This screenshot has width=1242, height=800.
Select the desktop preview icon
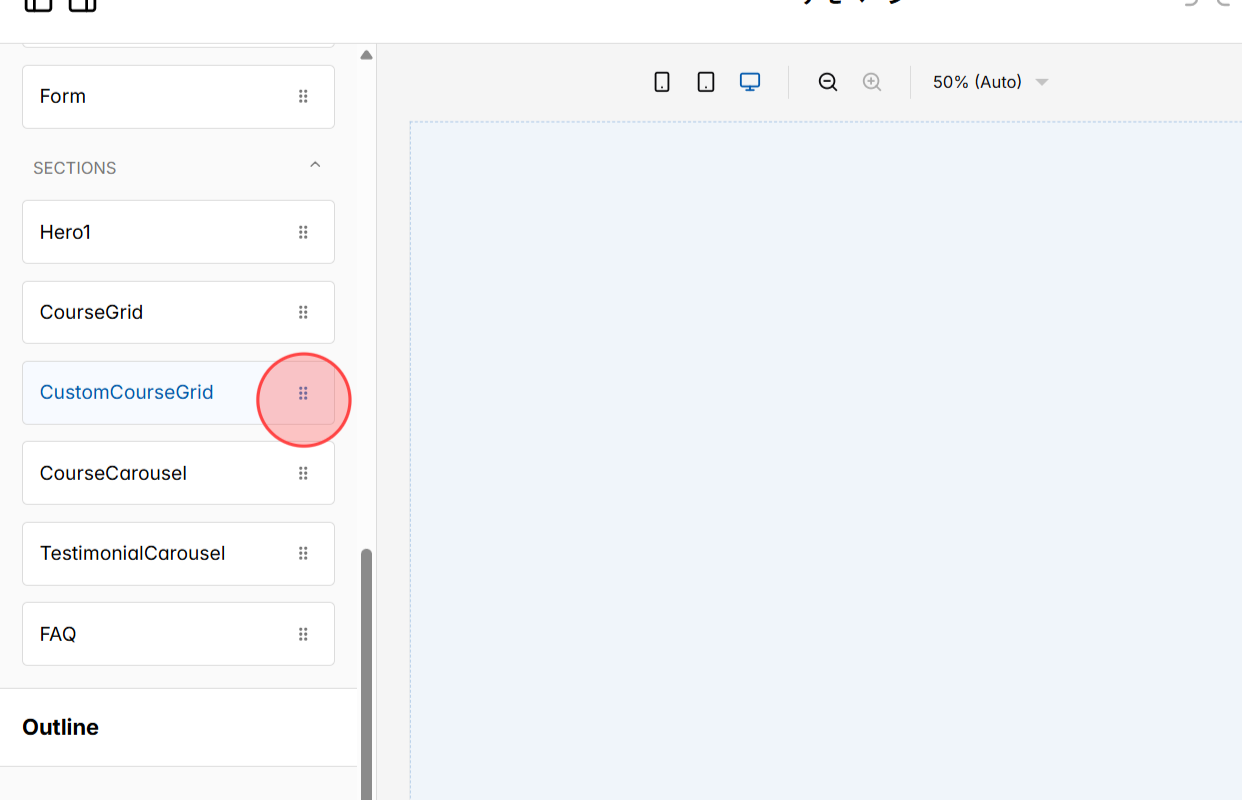[x=749, y=82]
